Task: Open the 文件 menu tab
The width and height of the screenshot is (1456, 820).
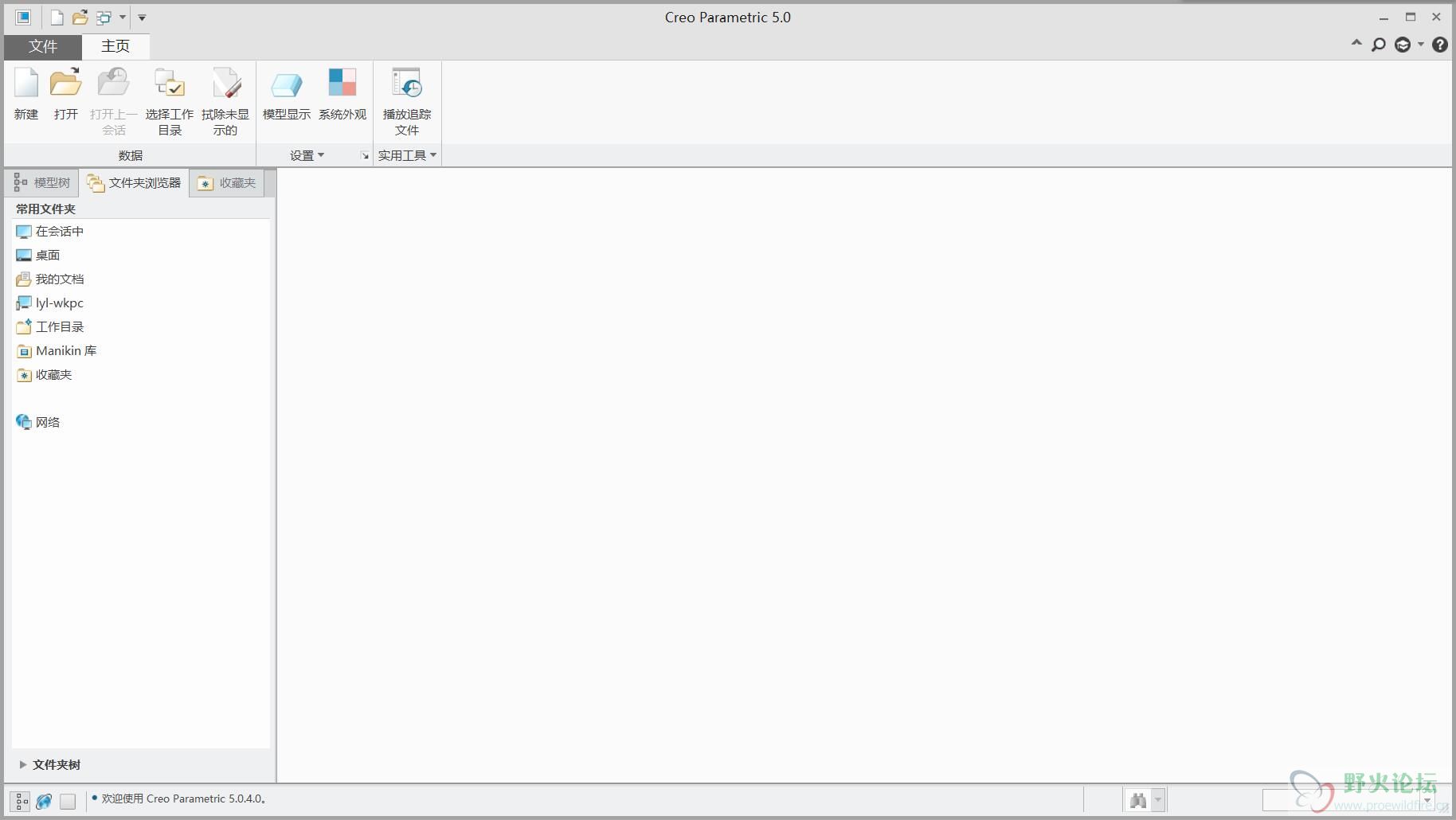Action: pos(43,46)
